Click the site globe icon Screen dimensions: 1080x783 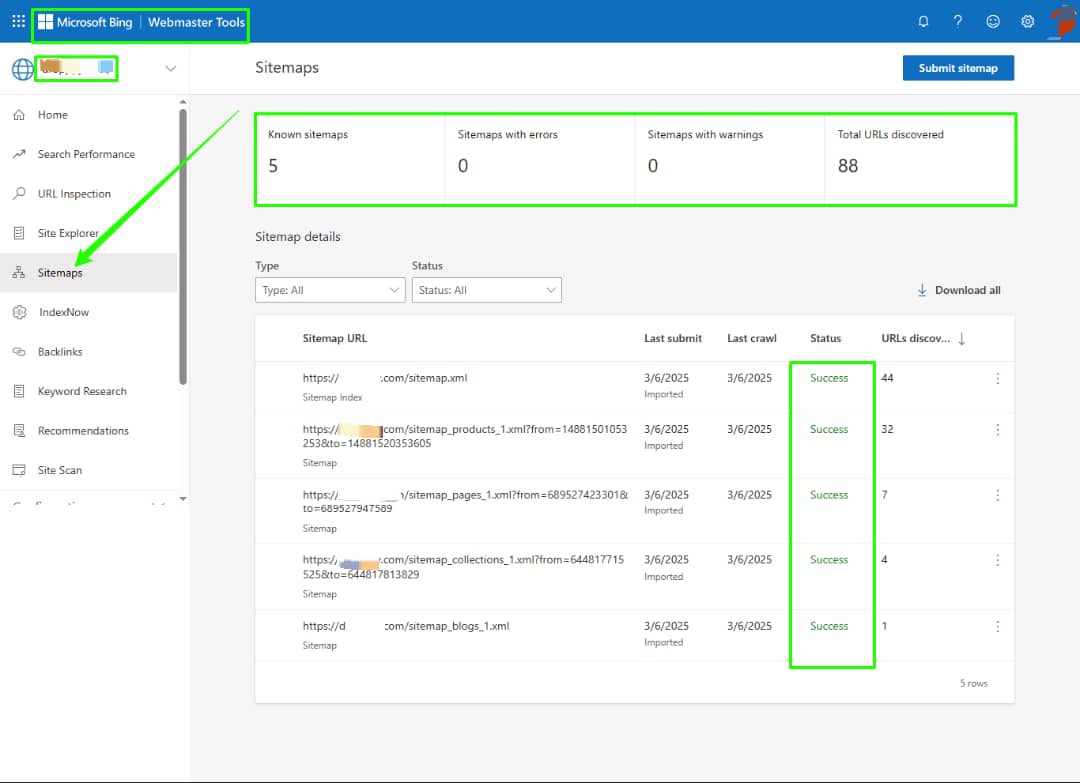pos(23,69)
